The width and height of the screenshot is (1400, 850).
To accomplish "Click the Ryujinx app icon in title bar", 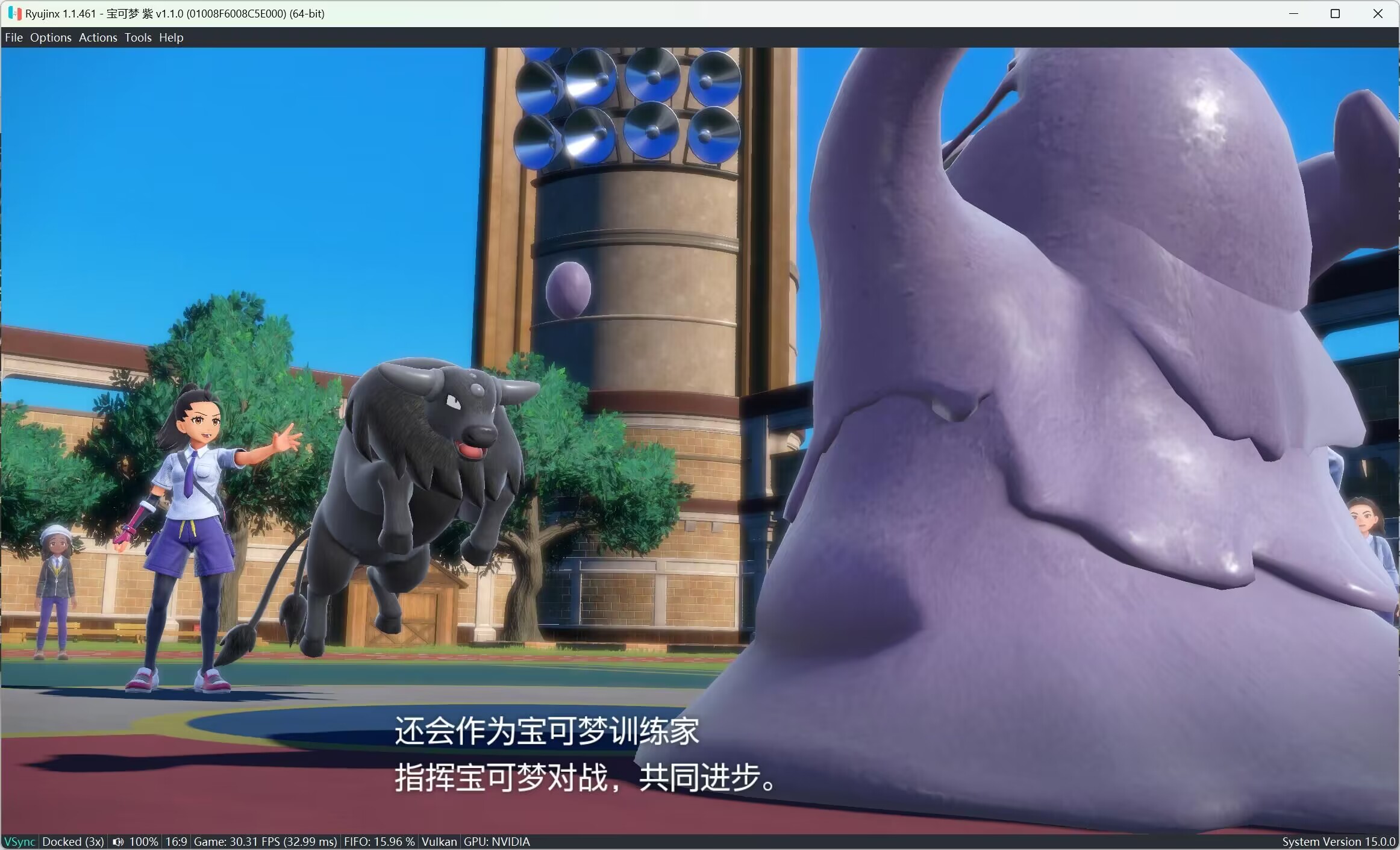I will coord(15,13).
